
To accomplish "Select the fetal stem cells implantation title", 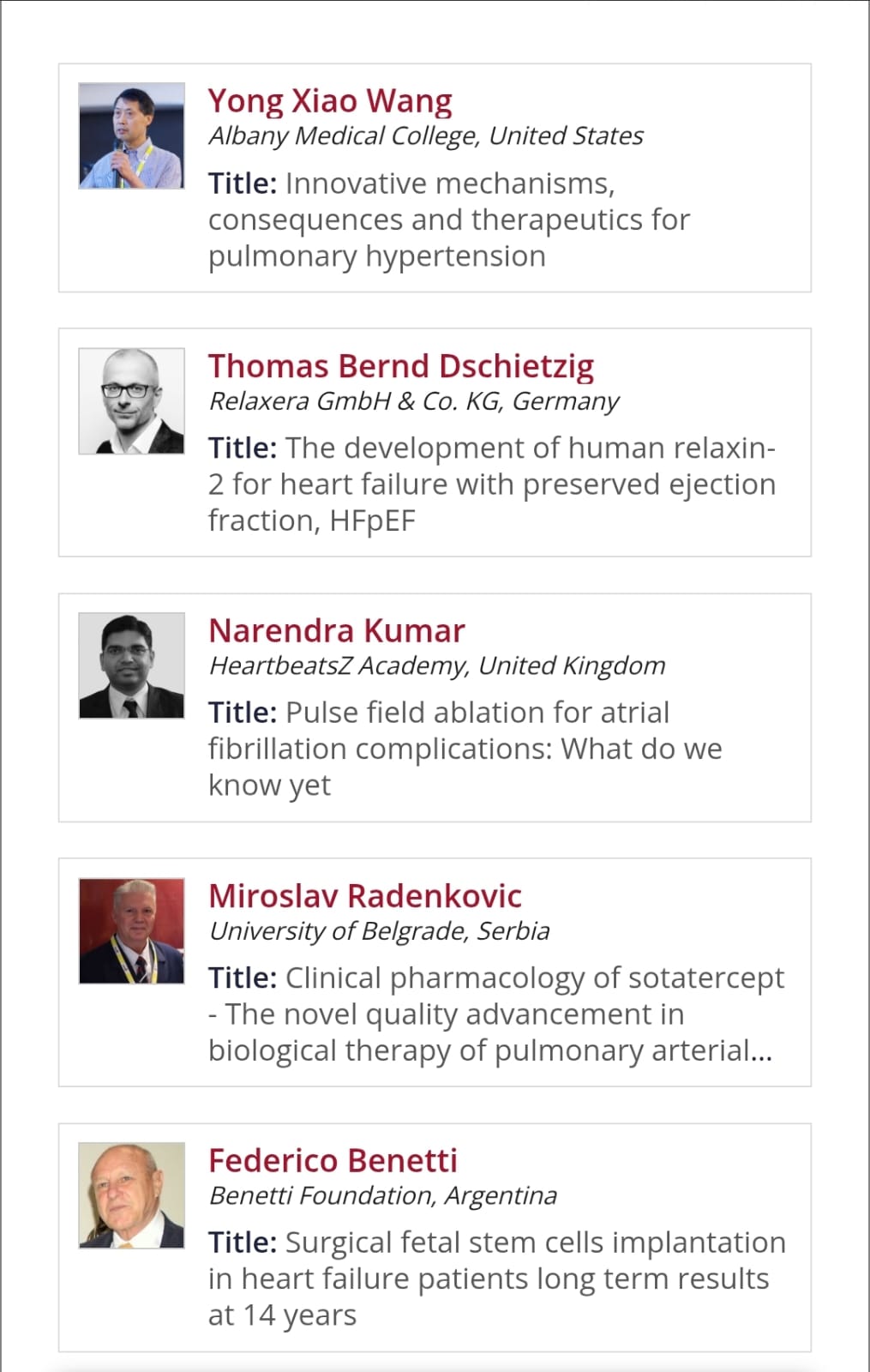I will [497, 1279].
